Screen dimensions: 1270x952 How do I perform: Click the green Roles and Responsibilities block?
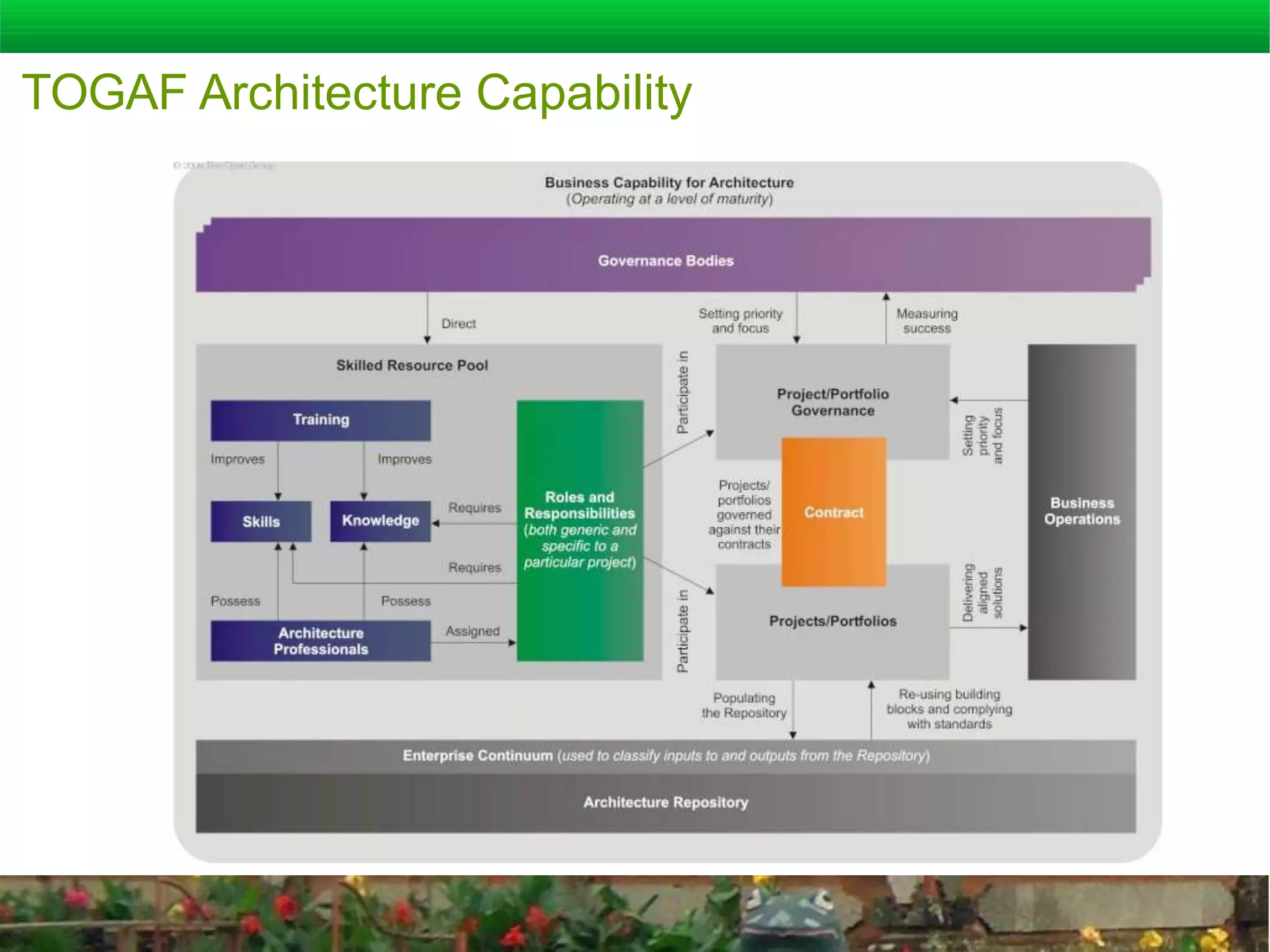pyautogui.click(x=580, y=530)
